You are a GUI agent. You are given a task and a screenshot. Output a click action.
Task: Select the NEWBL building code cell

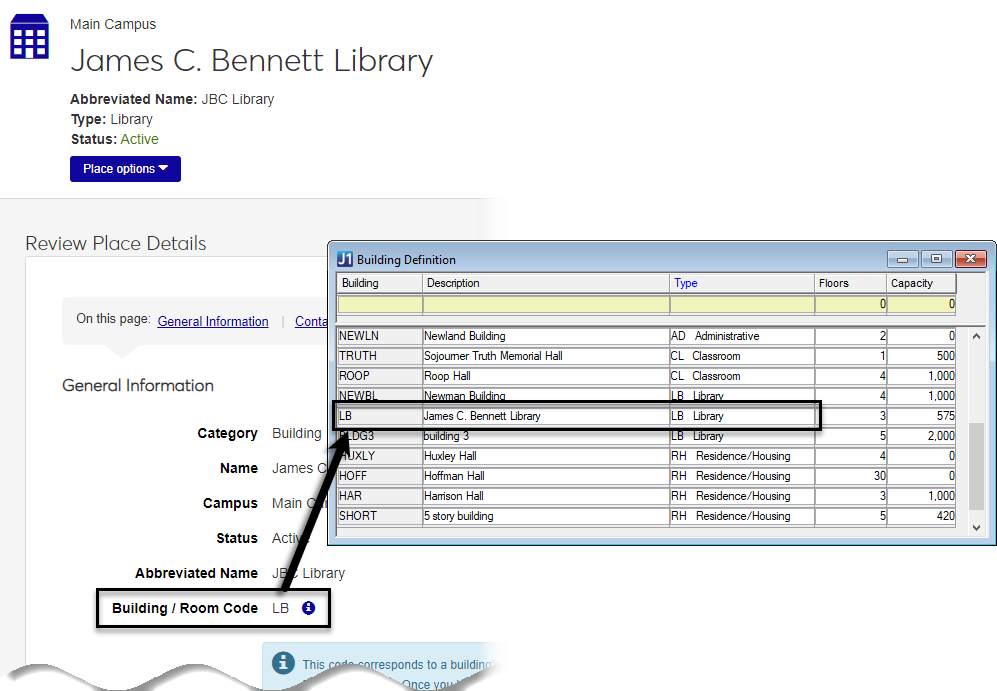(x=380, y=395)
